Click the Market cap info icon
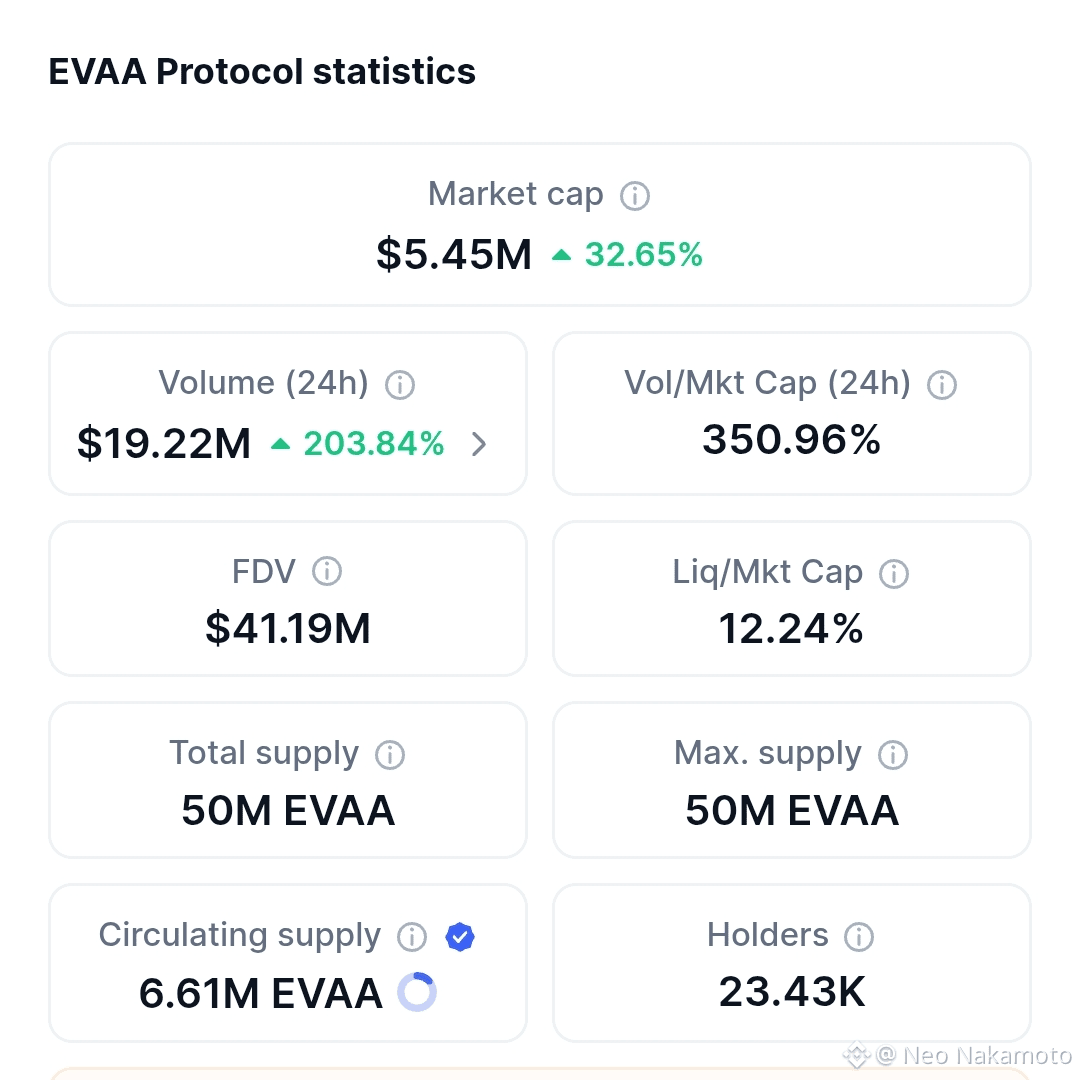 click(634, 196)
